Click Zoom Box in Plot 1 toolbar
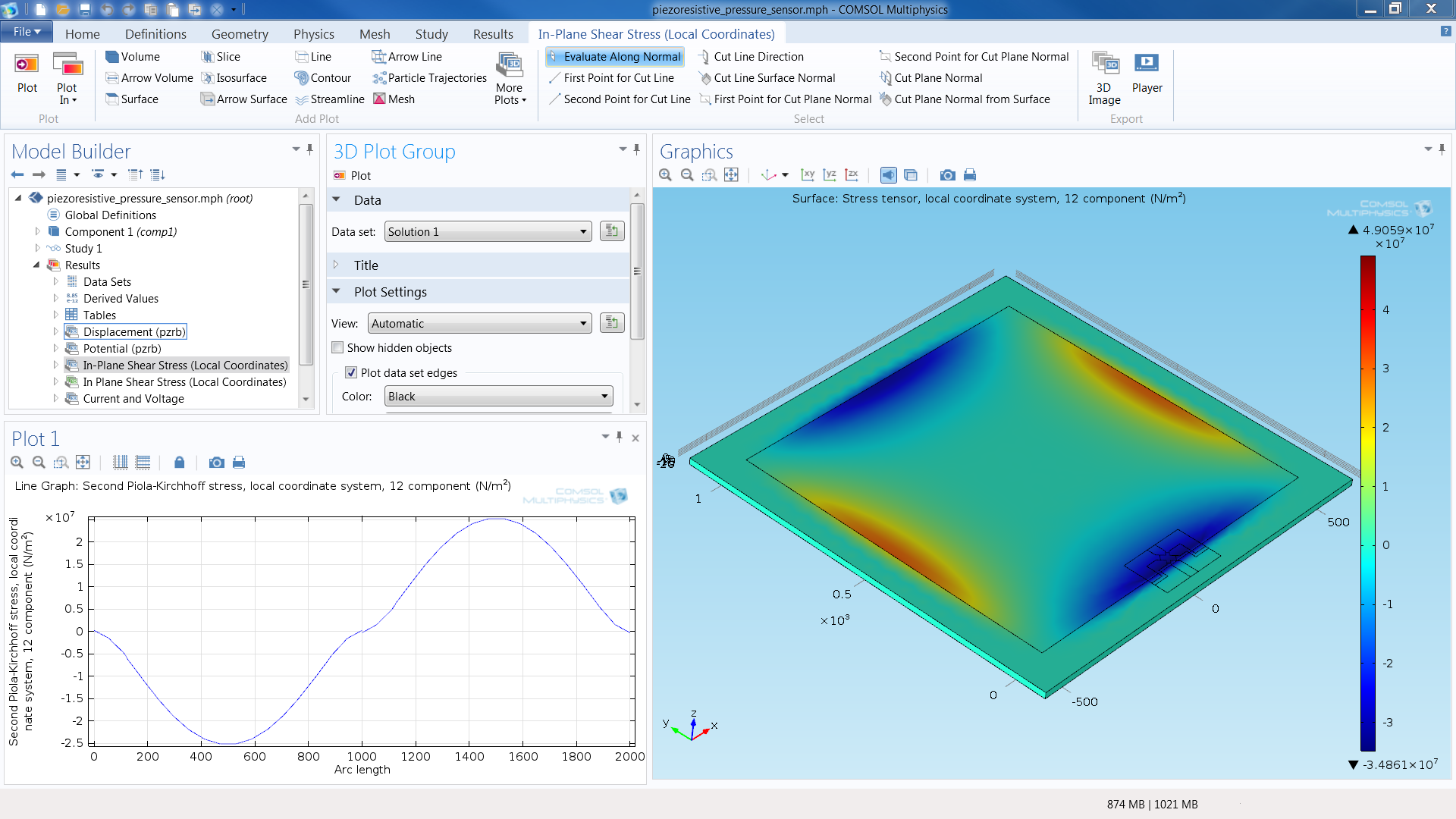Image resolution: width=1456 pixels, height=819 pixels. coord(61,463)
